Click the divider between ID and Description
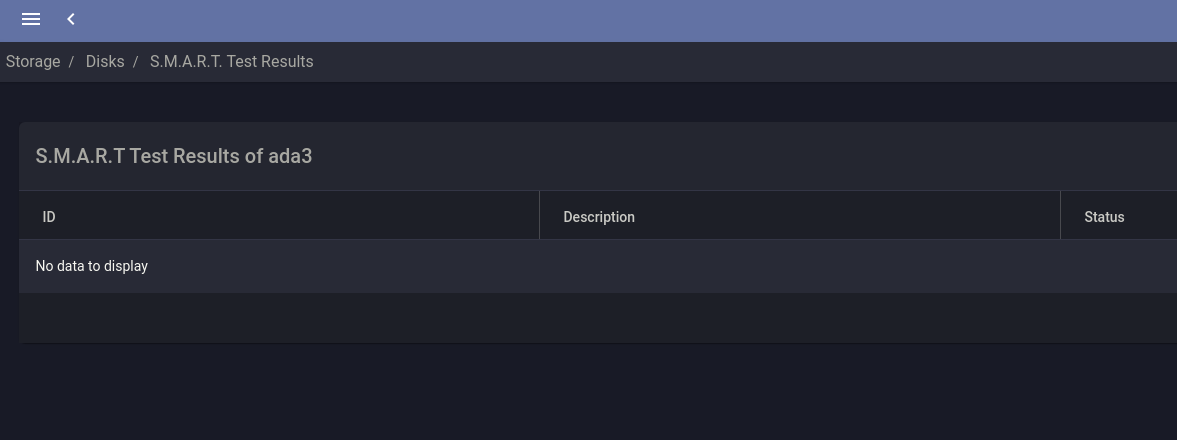This screenshot has width=1177, height=440. (x=539, y=216)
